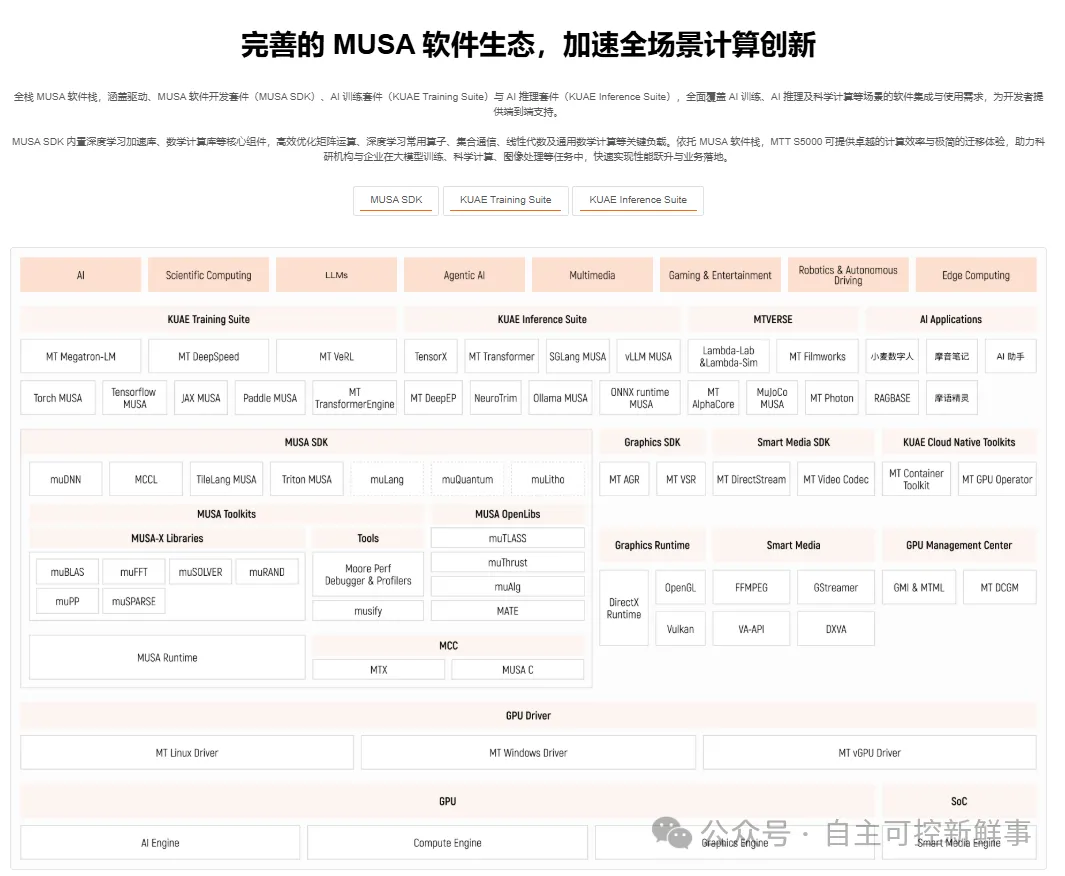Select the SGLang MUSA box
This screenshot has width=1065, height=876.
(577, 357)
